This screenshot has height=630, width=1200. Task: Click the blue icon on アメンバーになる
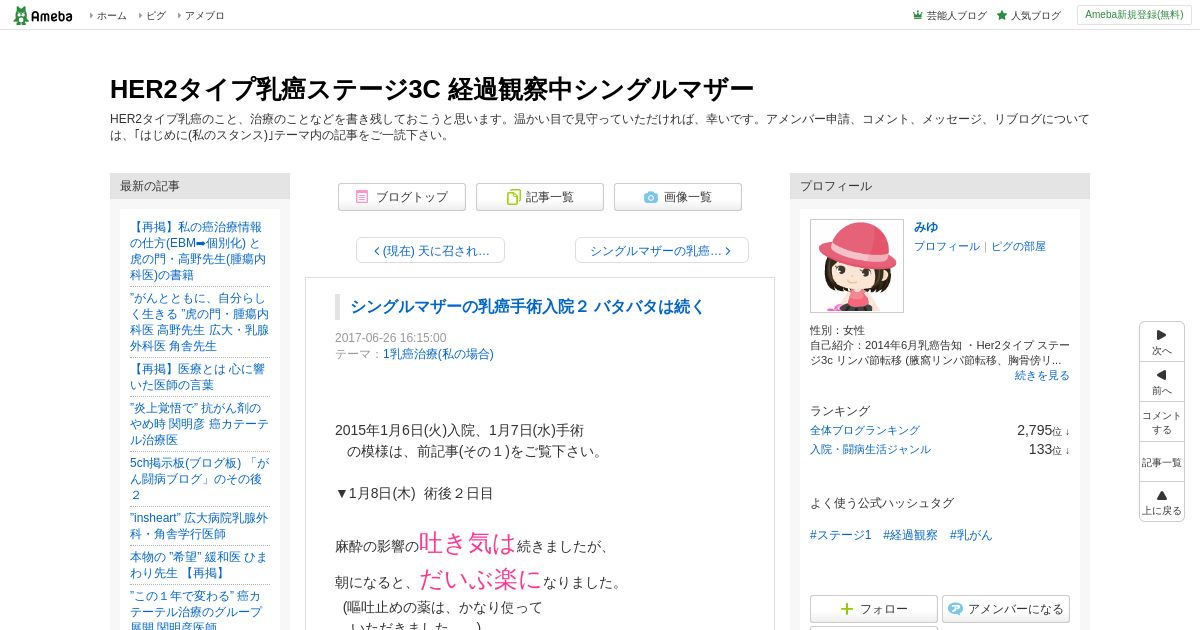(955, 609)
